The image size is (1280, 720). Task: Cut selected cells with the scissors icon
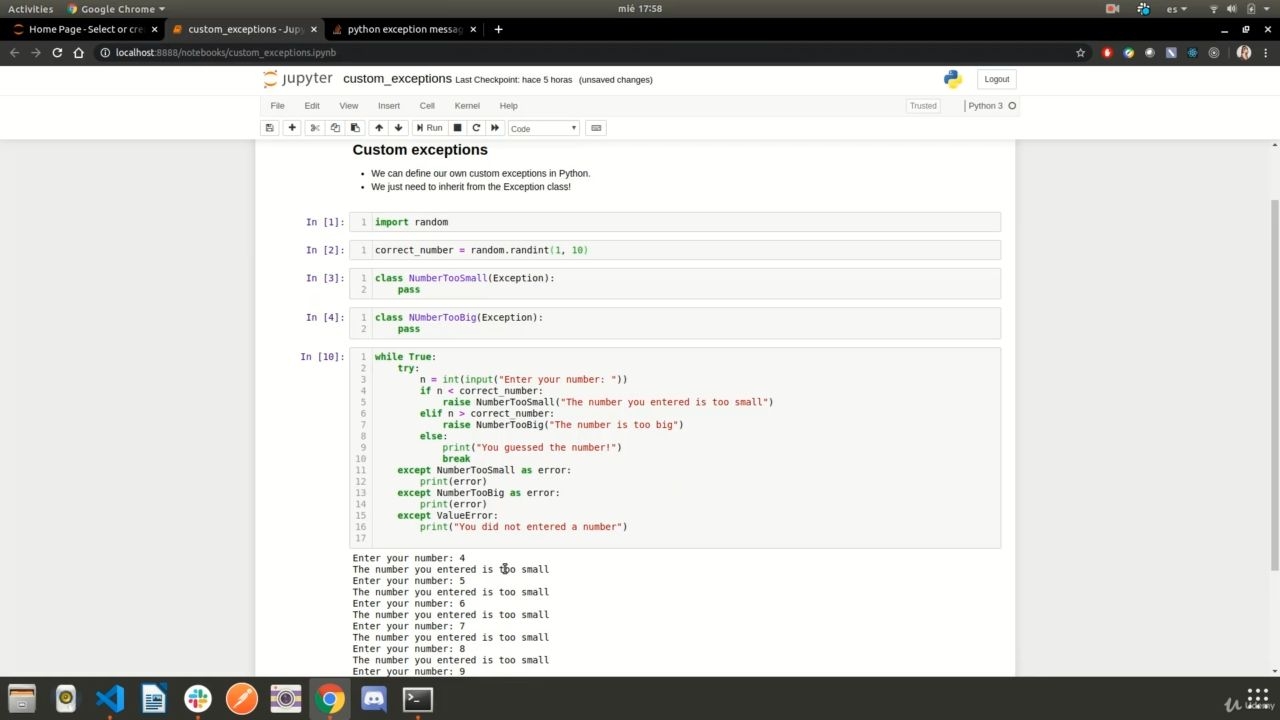[314, 128]
